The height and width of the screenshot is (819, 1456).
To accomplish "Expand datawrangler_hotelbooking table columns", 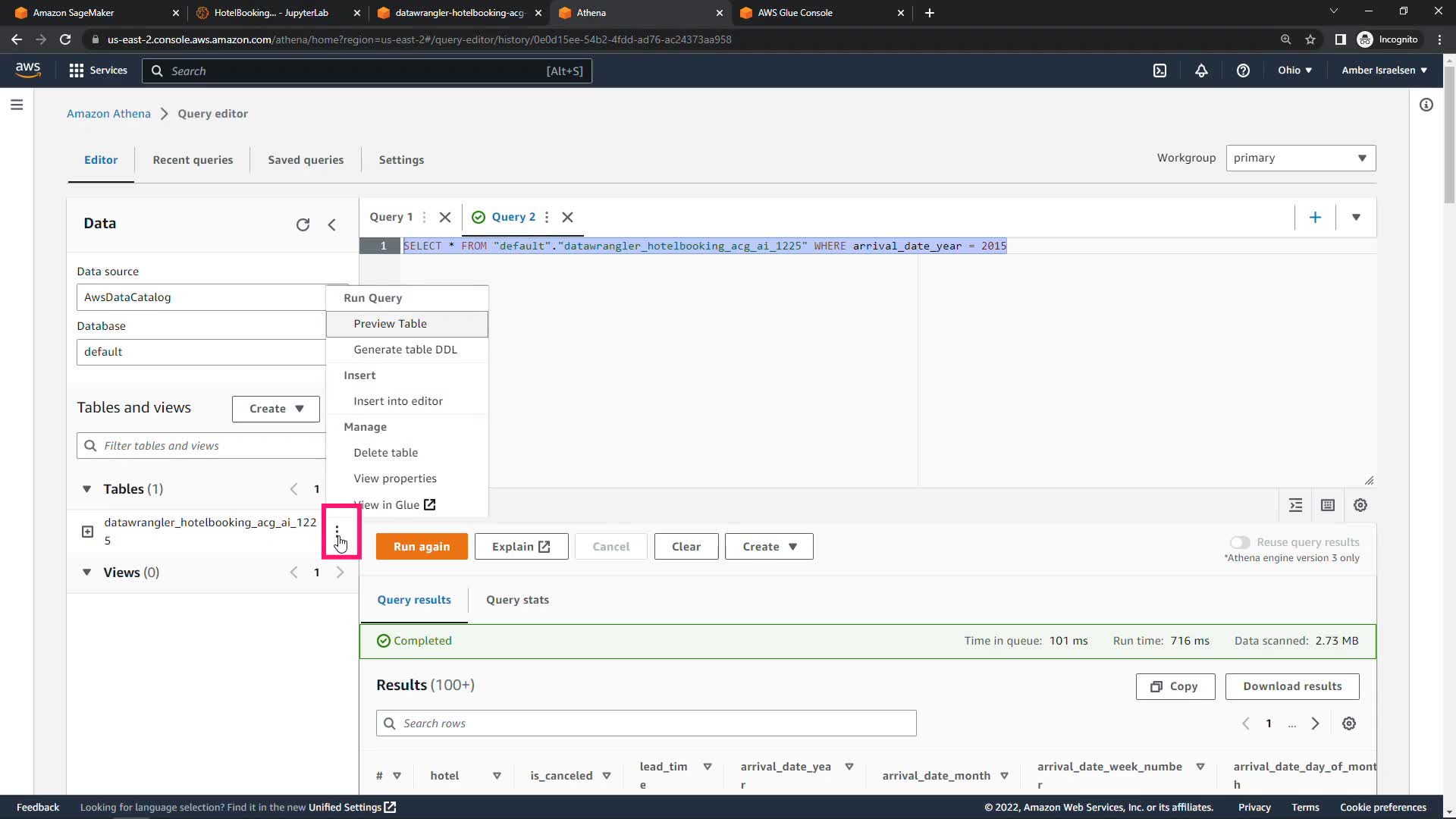I will [87, 532].
